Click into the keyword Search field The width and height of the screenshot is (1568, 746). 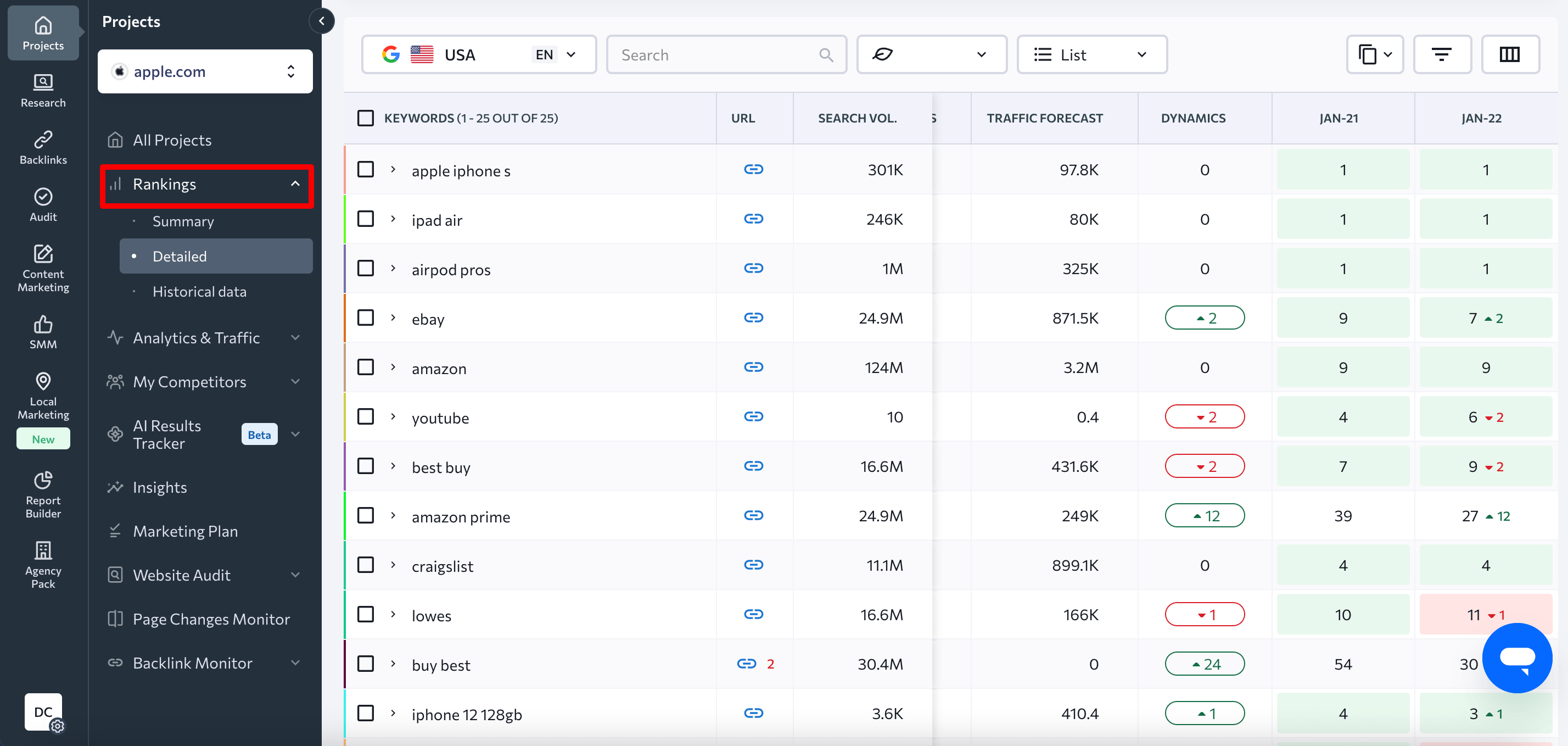(x=726, y=55)
